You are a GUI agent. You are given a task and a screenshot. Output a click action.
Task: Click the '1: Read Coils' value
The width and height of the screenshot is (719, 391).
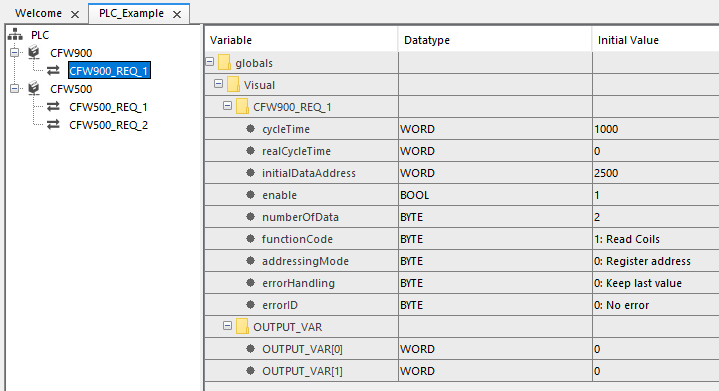627,239
